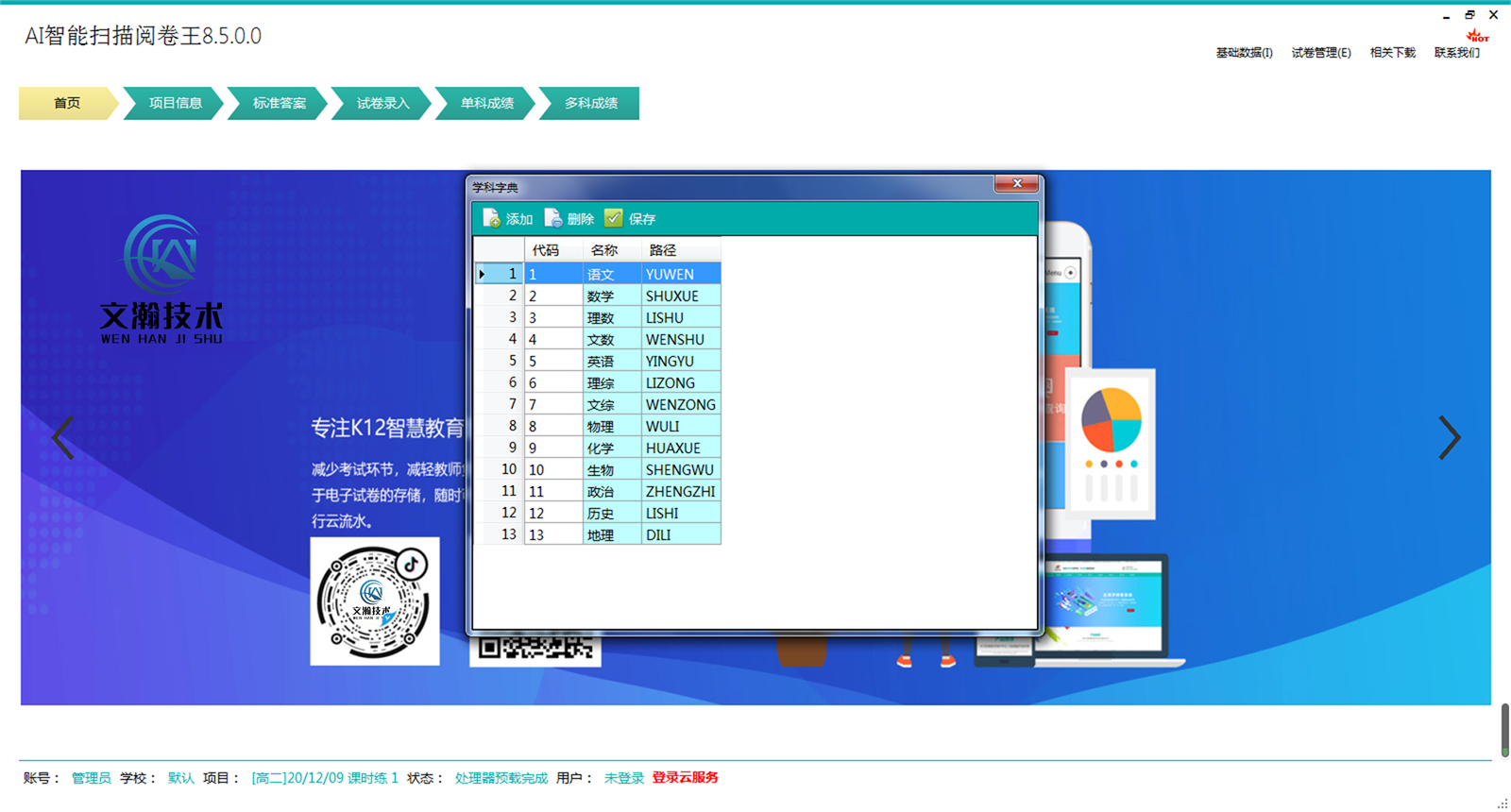This screenshot has width=1511, height=812.
Task: Advance to the next banner slide arrow
Action: [1449, 437]
